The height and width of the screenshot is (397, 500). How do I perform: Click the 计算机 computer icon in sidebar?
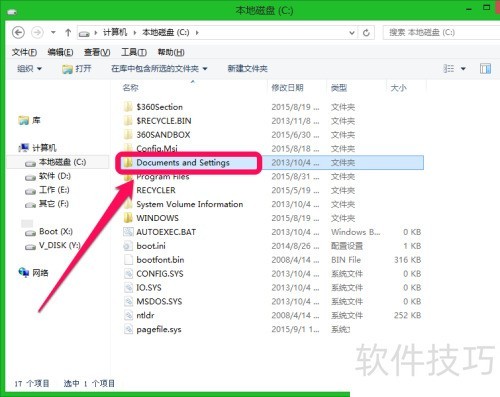pyautogui.click(x=24, y=147)
